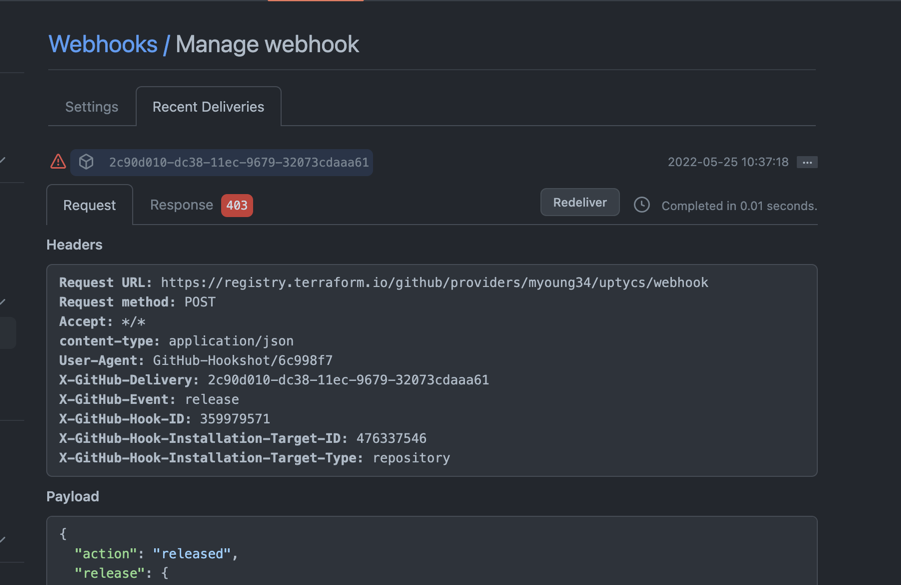901x585 pixels.
Task: Open the Response tab
Action: point(182,205)
